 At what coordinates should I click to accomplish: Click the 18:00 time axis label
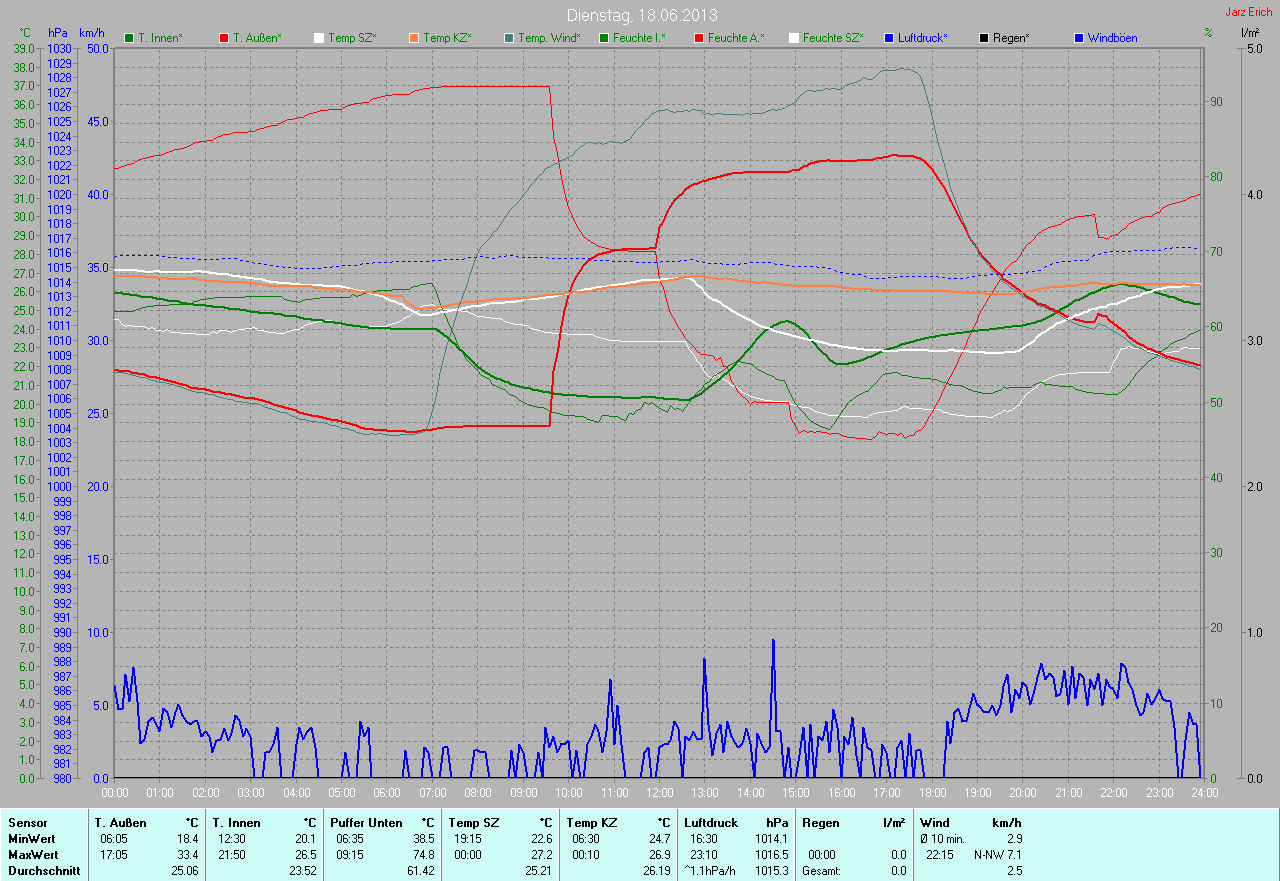tap(932, 793)
